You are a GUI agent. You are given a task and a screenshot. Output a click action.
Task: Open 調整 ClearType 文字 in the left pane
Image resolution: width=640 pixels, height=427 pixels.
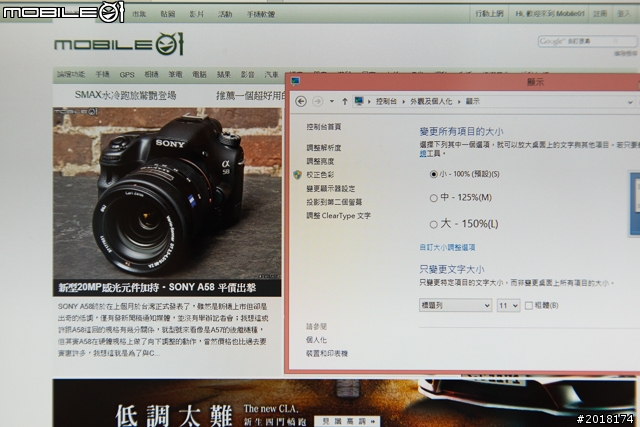(338, 216)
